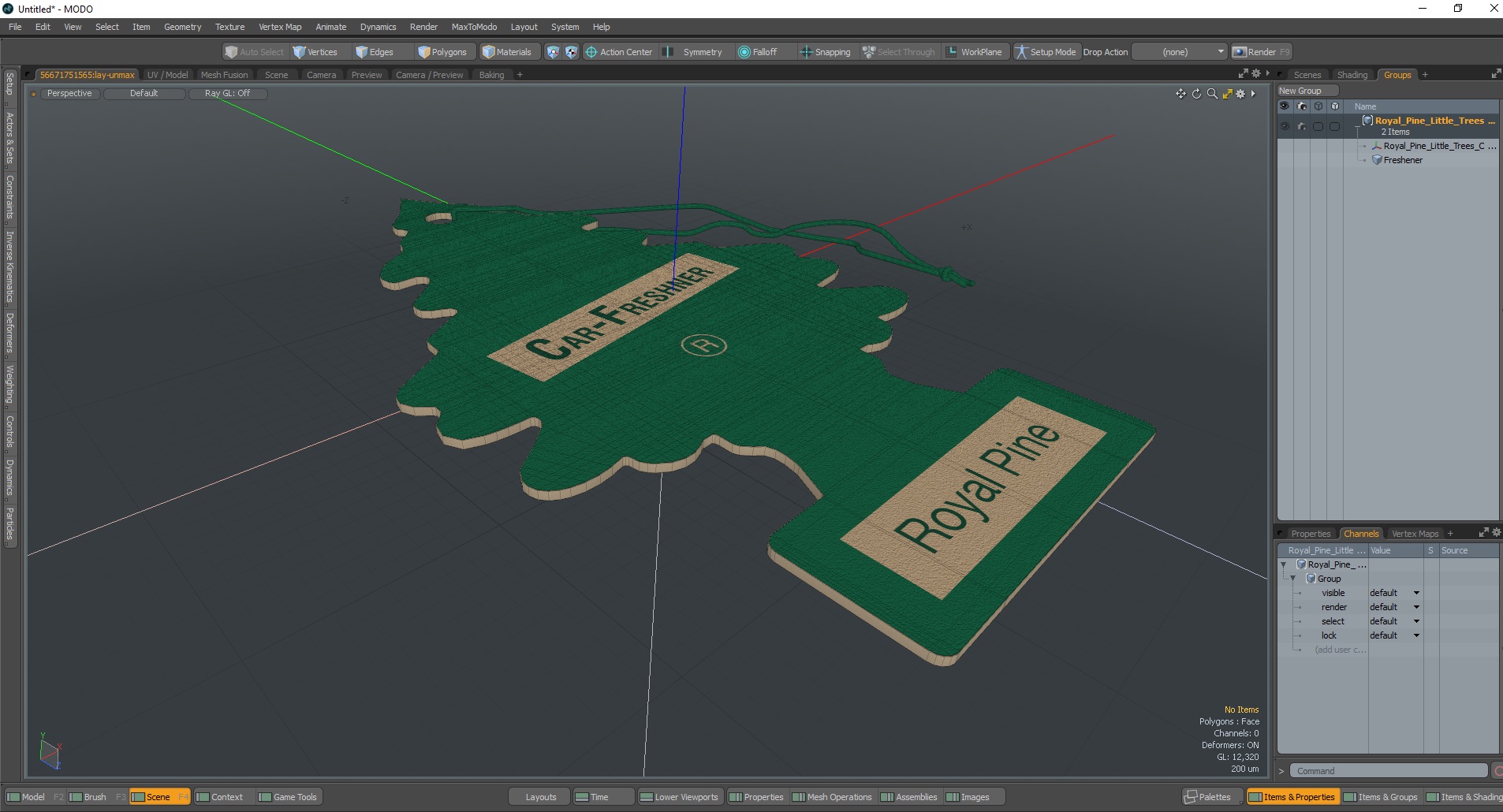1503x812 pixels.
Task: Open the Mesh Operations panel button
Action: pyautogui.click(x=832, y=797)
